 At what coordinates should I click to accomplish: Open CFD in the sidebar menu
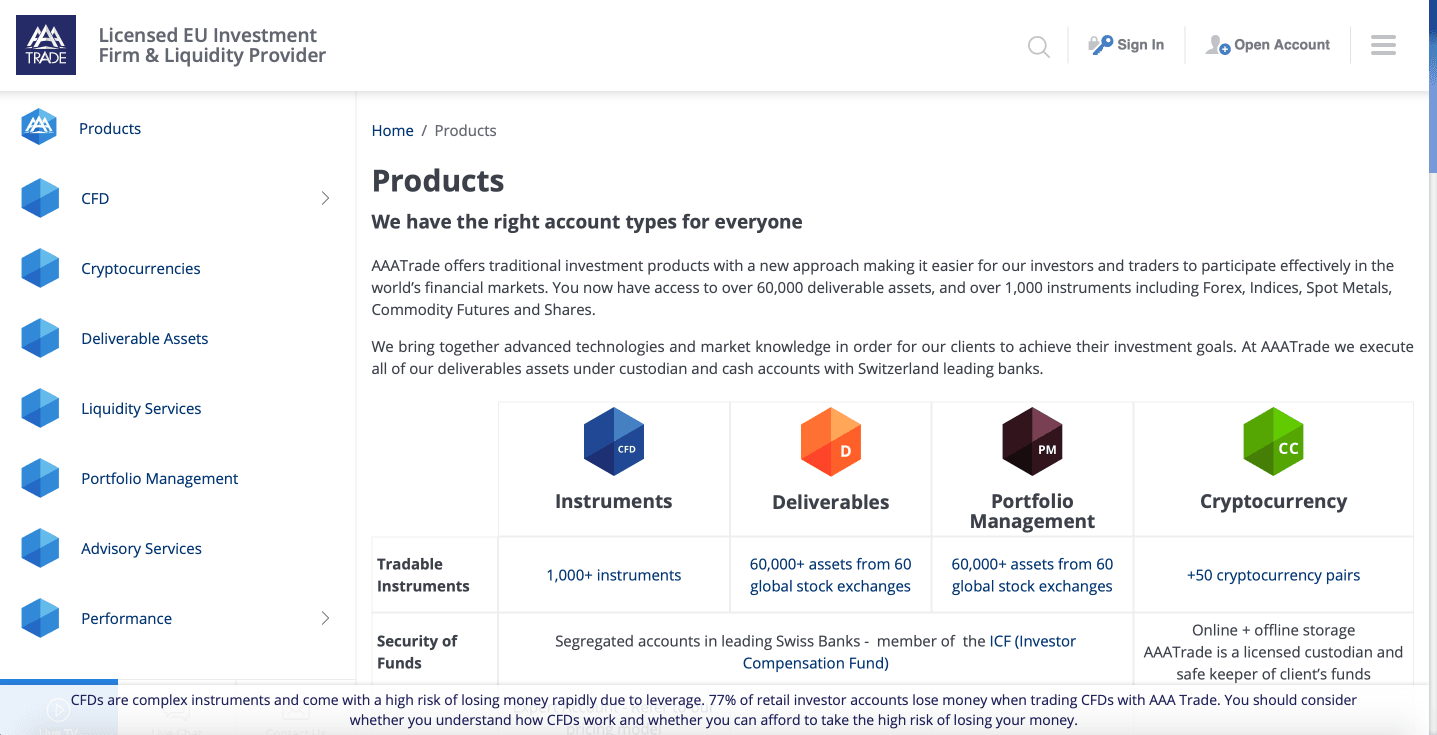pyautogui.click(x=95, y=198)
